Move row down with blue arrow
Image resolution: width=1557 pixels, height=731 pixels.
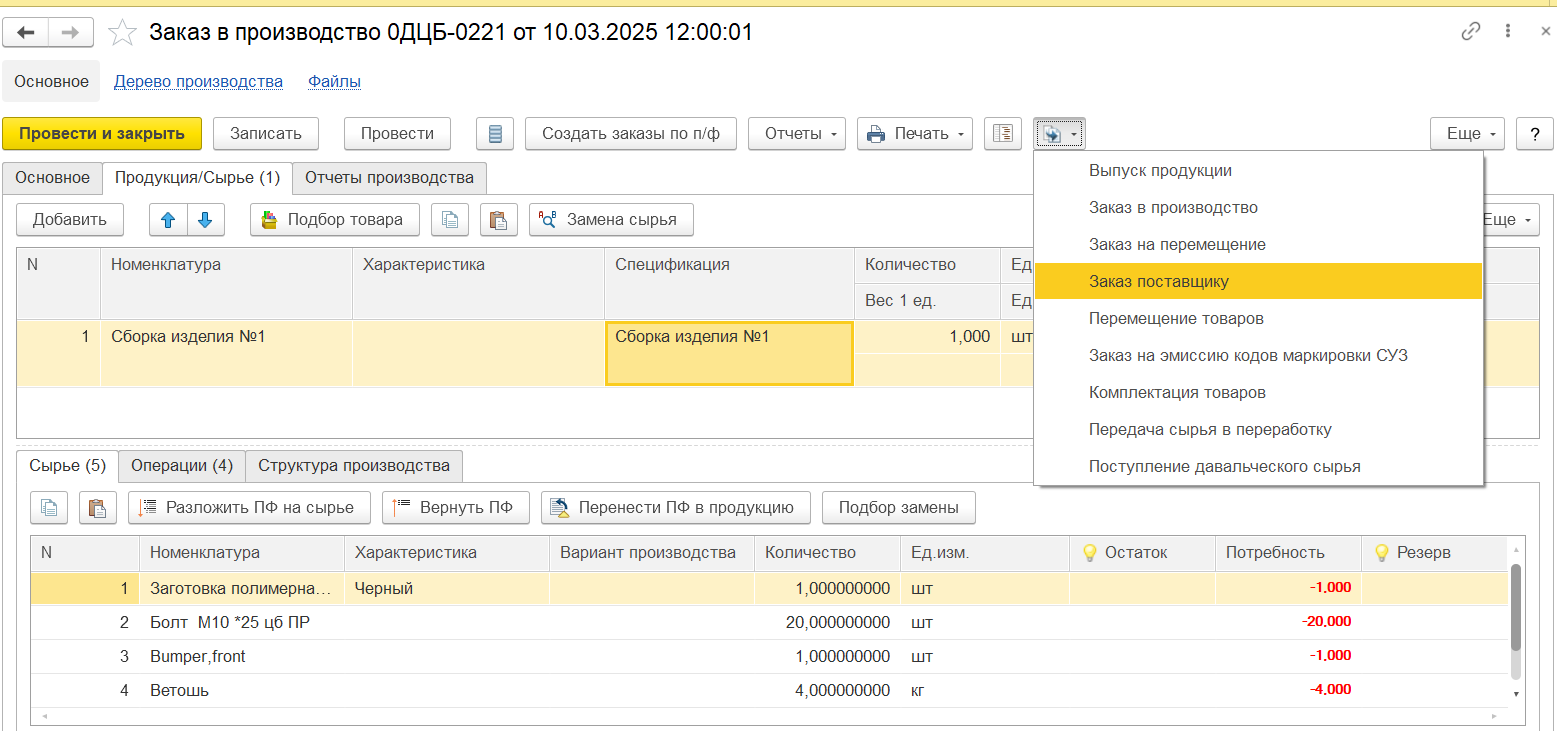tap(205, 220)
